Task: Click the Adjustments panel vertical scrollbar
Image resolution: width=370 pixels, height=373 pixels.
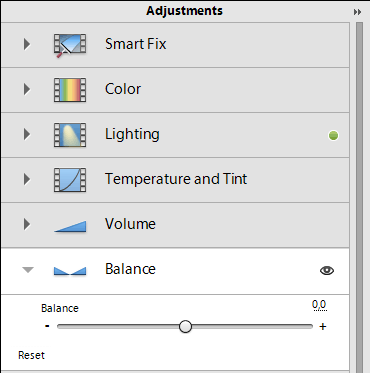Action: click(x=359, y=197)
